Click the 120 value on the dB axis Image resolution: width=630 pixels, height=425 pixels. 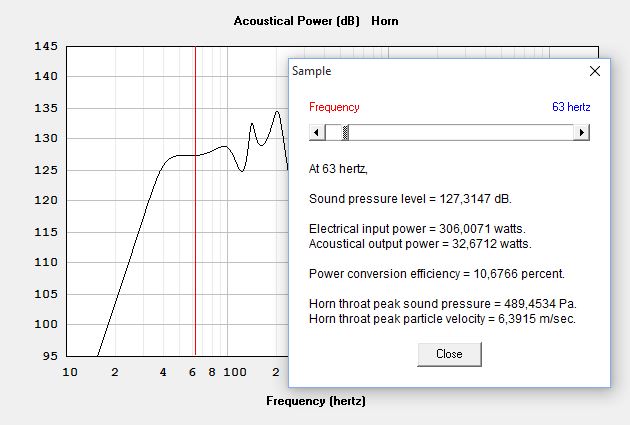click(46, 200)
